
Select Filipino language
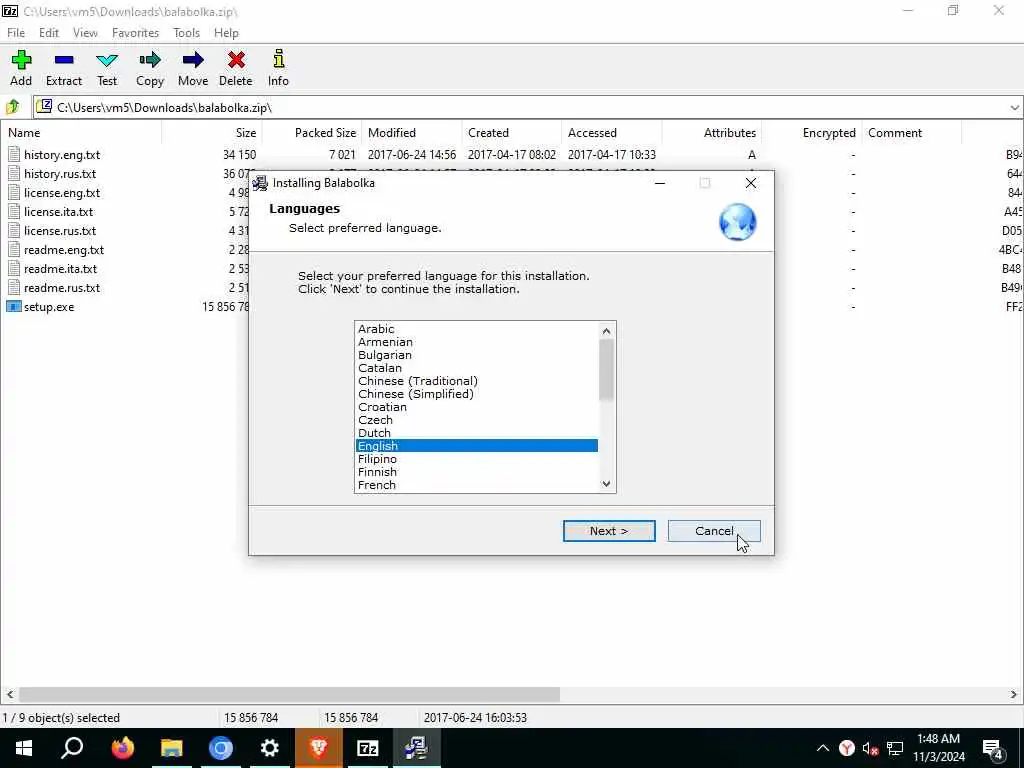point(477,459)
